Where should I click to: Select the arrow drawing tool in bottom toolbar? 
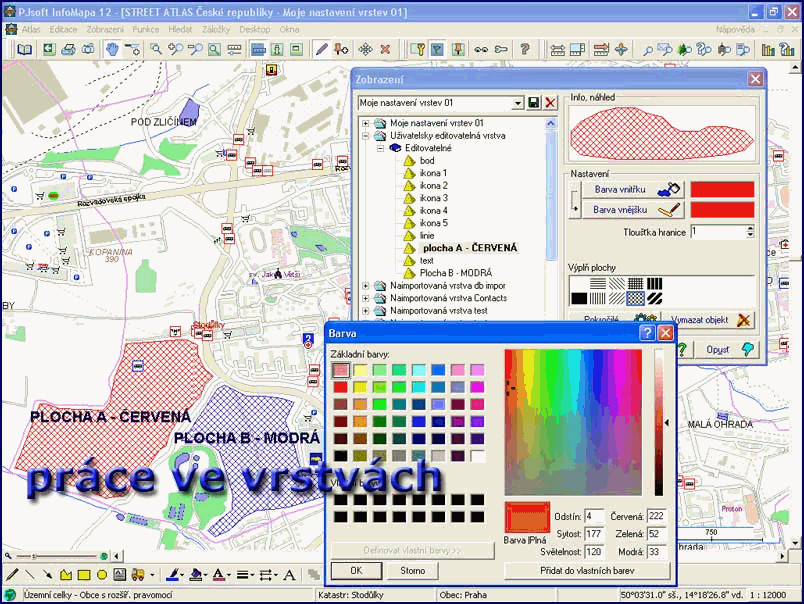tap(48, 575)
